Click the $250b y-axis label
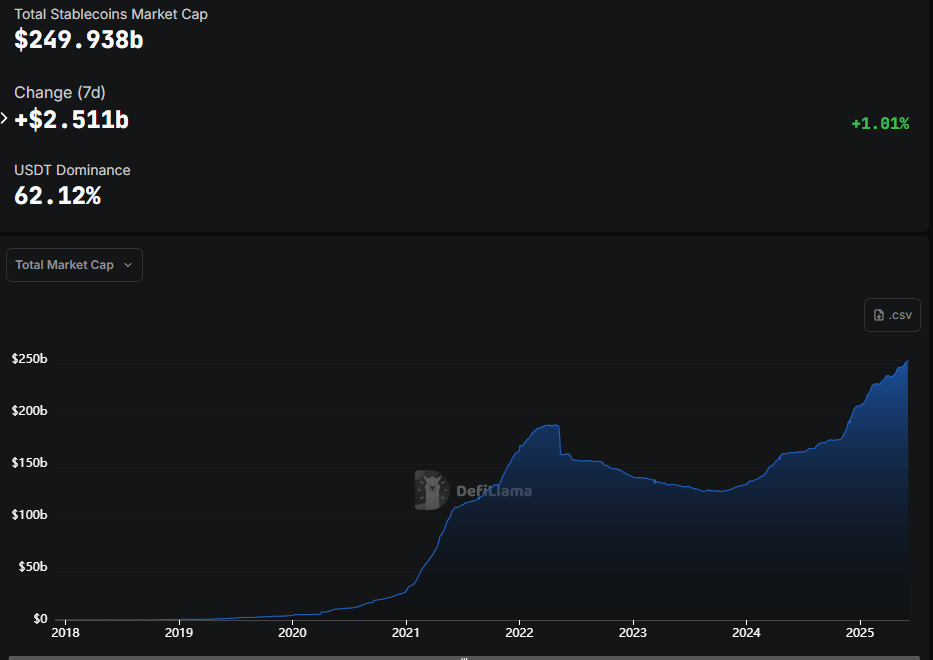Image resolution: width=933 pixels, height=660 pixels. coord(29,359)
